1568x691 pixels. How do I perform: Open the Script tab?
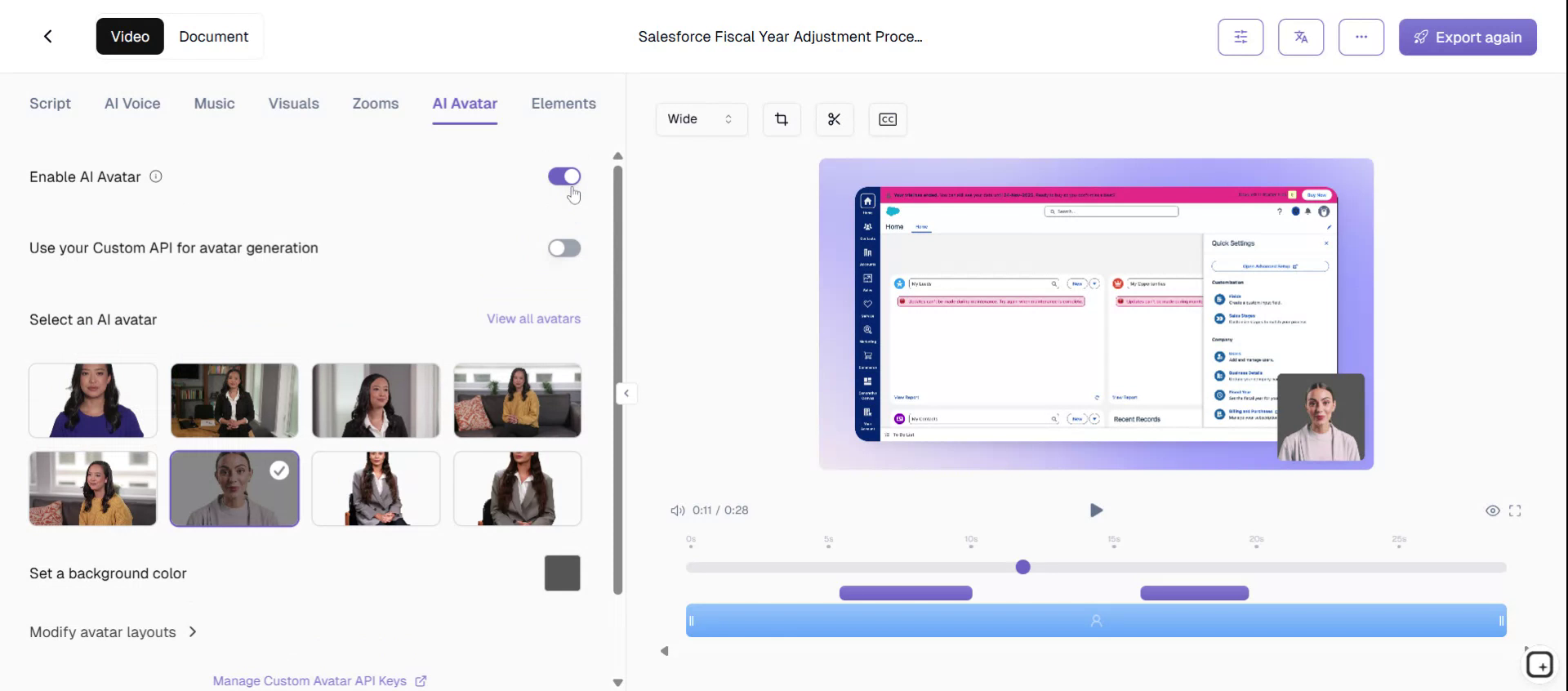(50, 104)
